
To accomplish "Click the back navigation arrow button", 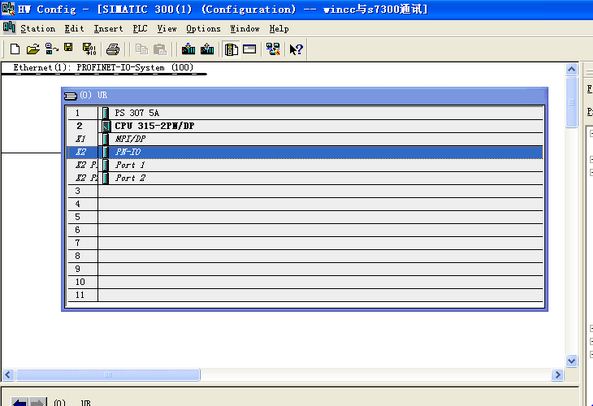I will (20, 402).
